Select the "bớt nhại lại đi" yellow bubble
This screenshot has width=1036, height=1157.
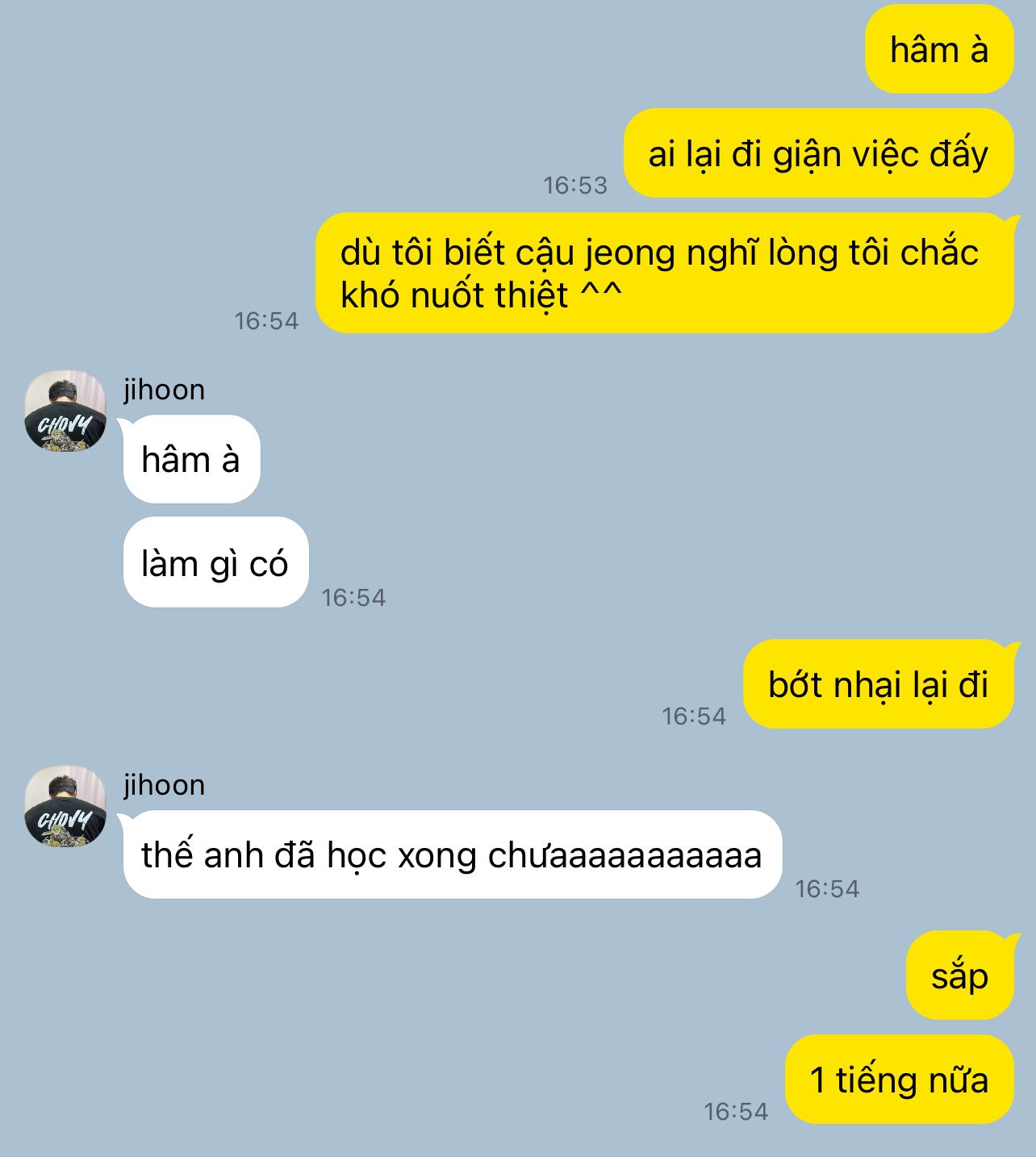click(878, 684)
